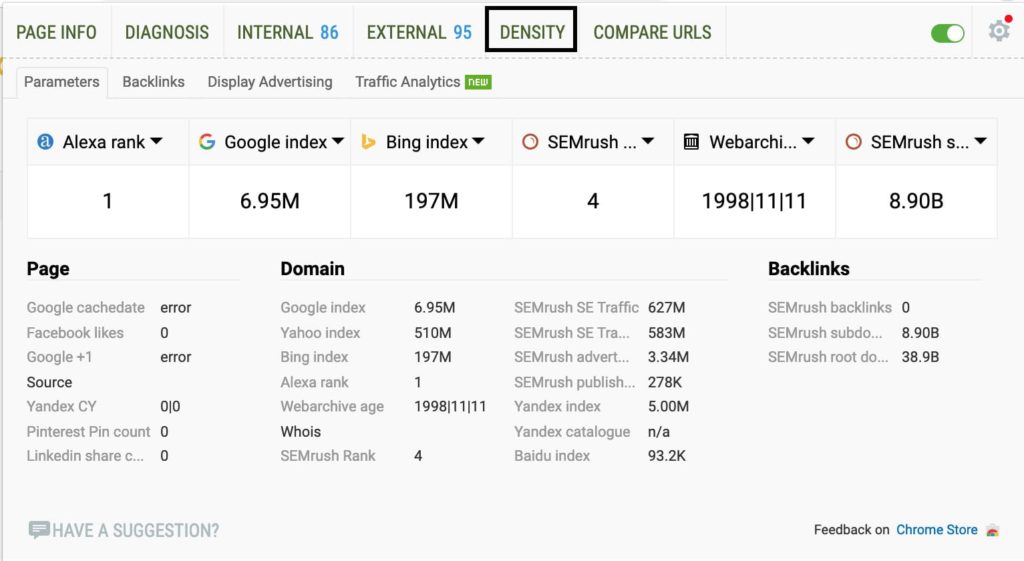
Task: Open the PAGE INFO tab
Action: [x=56, y=32]
